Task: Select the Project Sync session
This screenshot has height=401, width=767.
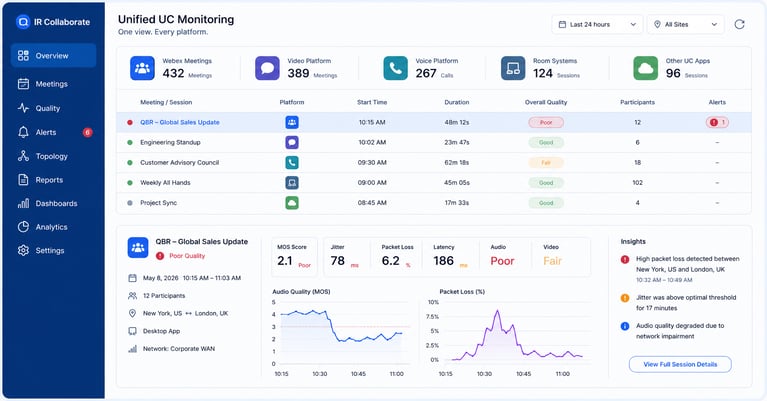Action: click(x=433, y=202)
